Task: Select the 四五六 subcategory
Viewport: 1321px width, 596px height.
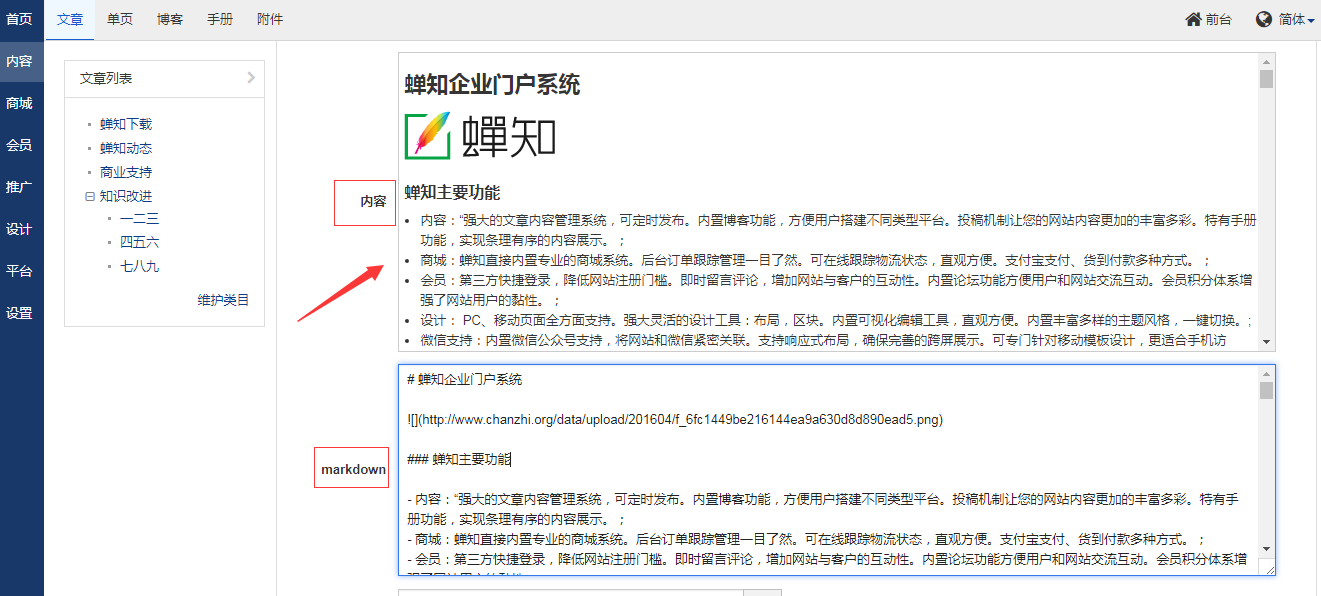Action: click(x=139, y=242)
